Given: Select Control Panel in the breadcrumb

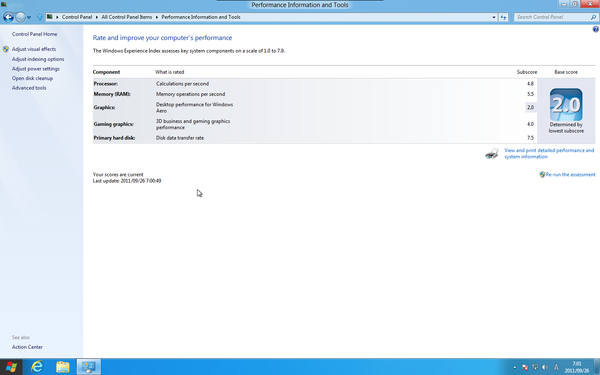Looking at the screenshot, I should (x=77, y=17).
